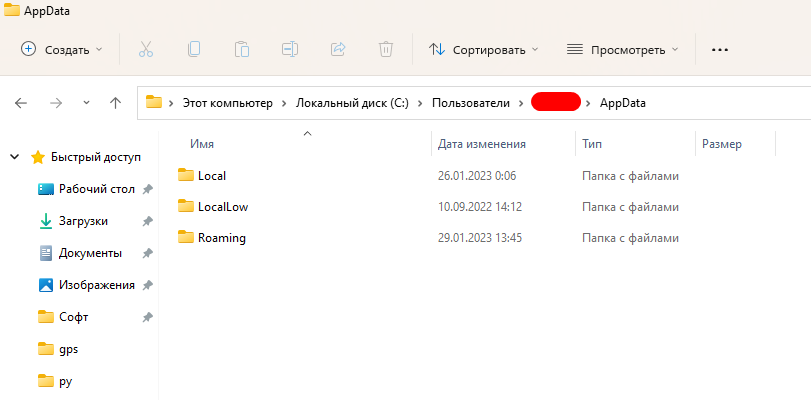Viewport: 811px width, 400px height.
Task: Click the Paste clipboard icon
Action: [x=242, y=49]
